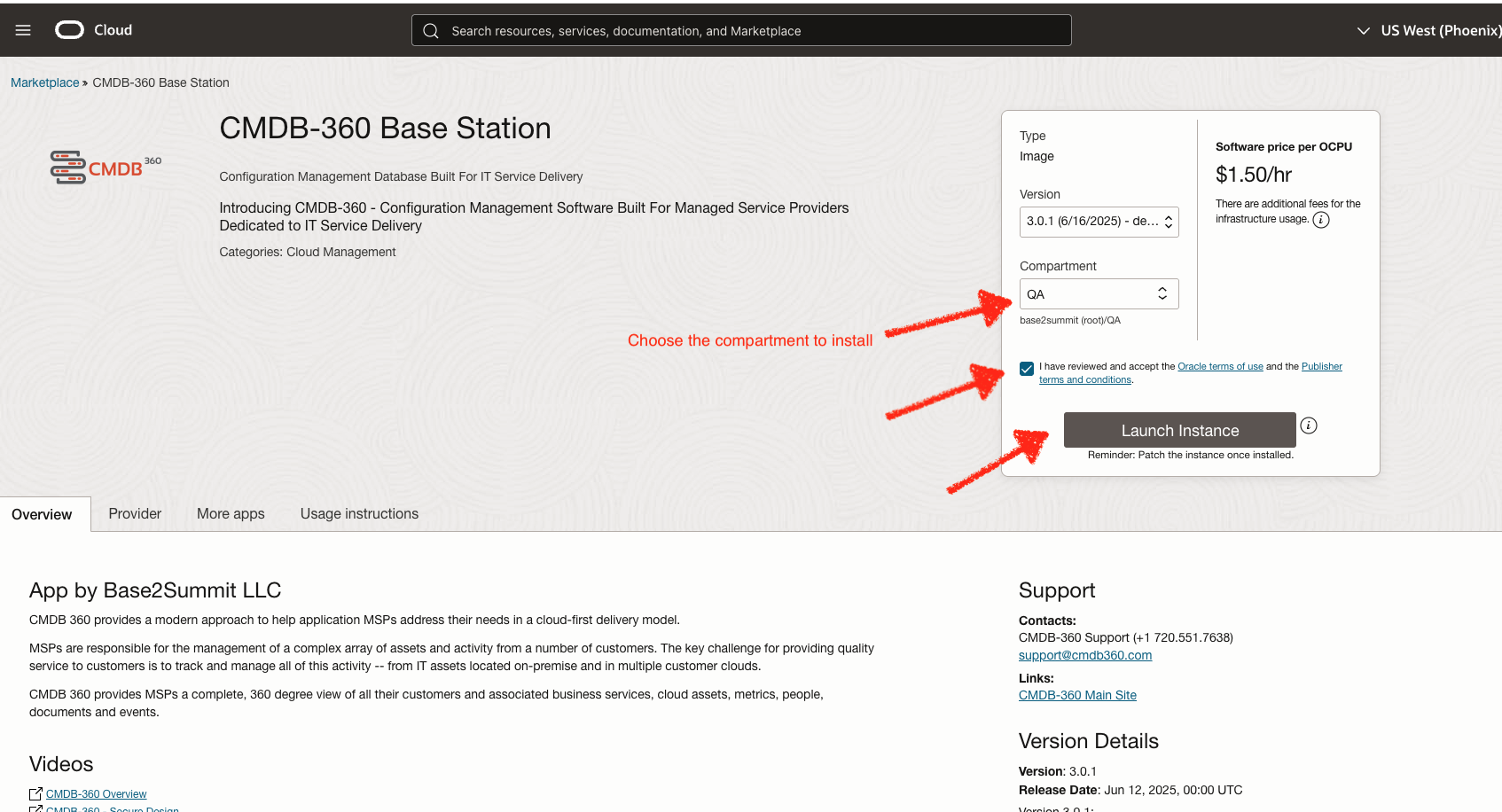Switch to the Provider tab
This screenshot has width=1502, height=812.
pyautogui.click(x=135, y=514)
